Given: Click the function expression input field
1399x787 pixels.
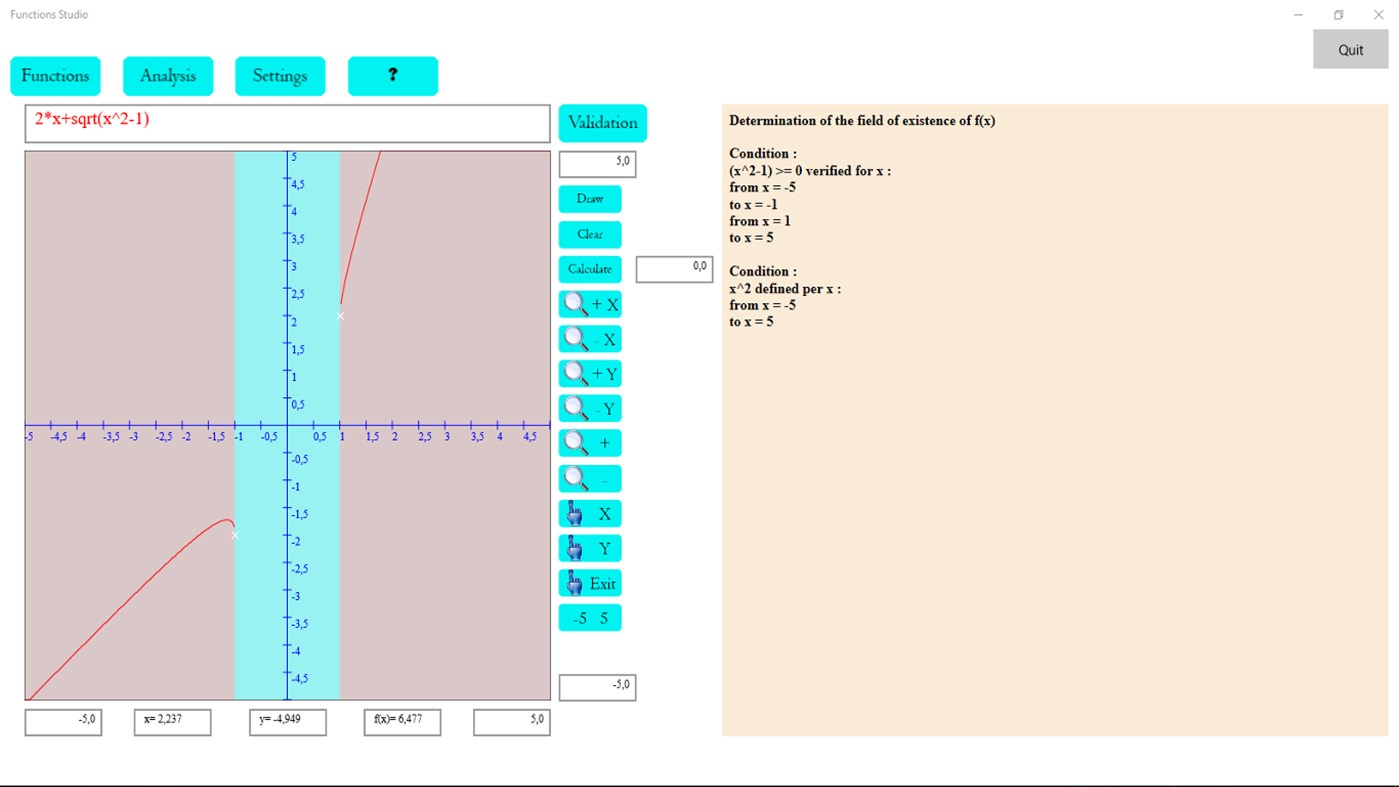Looking at the screenshot, I should coord(287,123).
